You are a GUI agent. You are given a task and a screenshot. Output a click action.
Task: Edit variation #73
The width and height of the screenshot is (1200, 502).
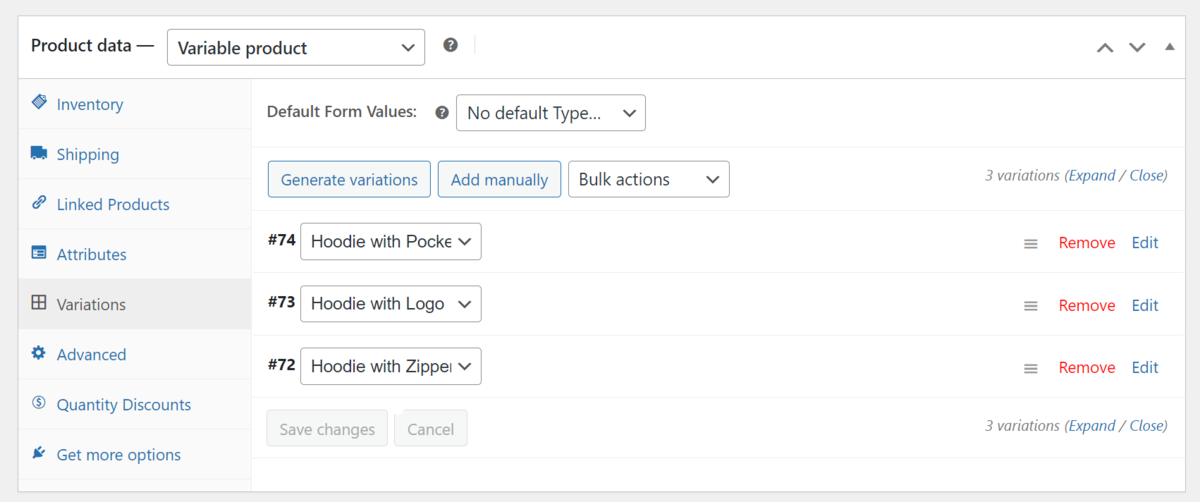coord(1145,305)
